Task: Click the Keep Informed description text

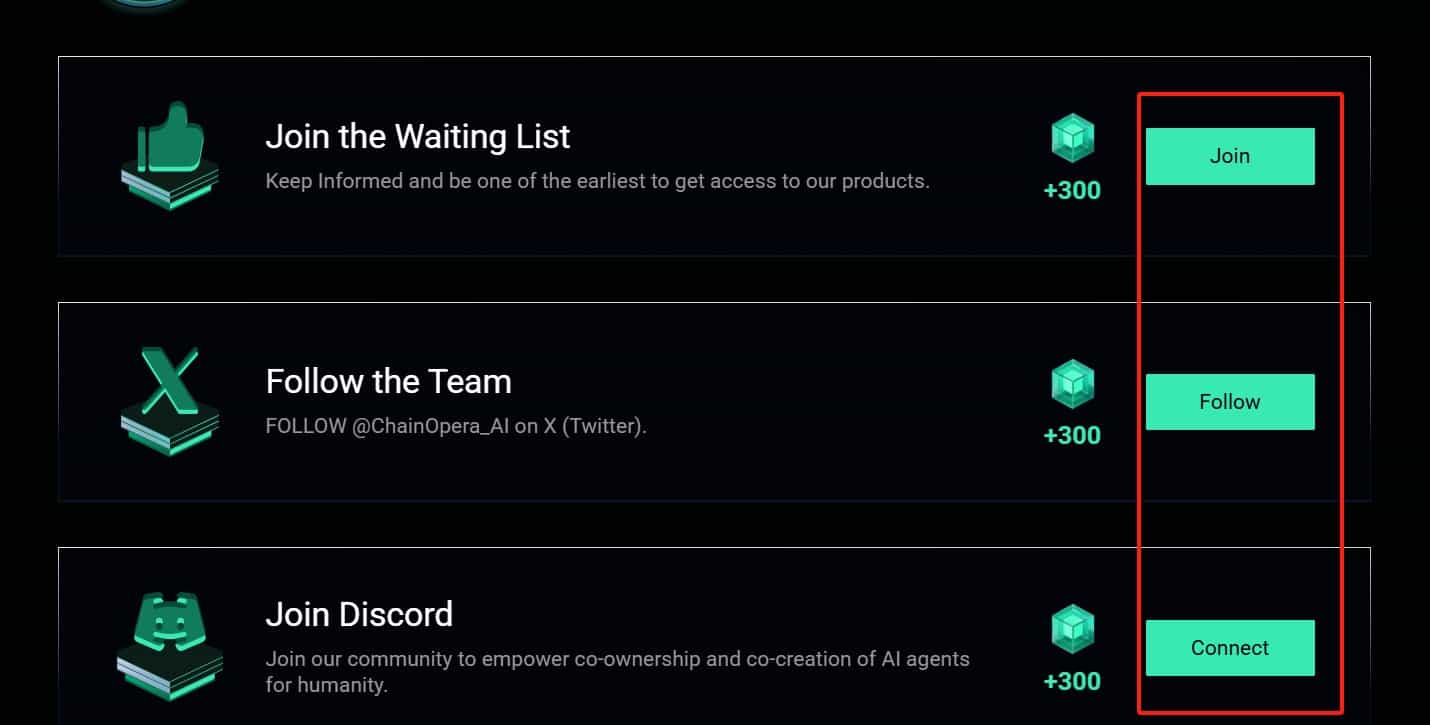Action: coord(597,181)
